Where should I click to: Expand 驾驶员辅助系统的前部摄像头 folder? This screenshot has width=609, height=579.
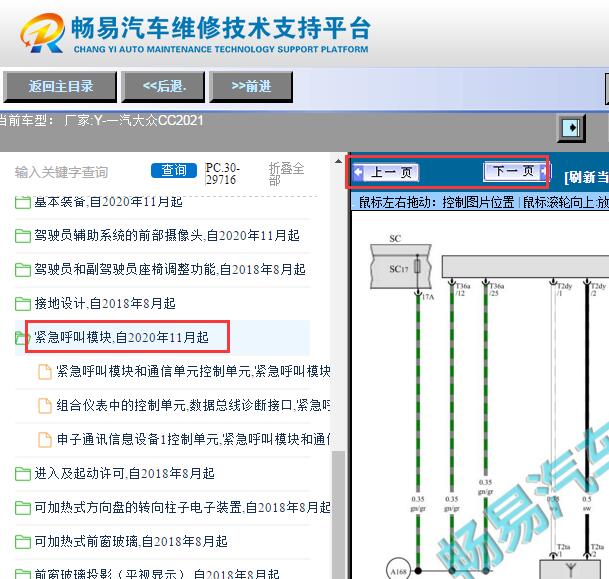[167, 235]
